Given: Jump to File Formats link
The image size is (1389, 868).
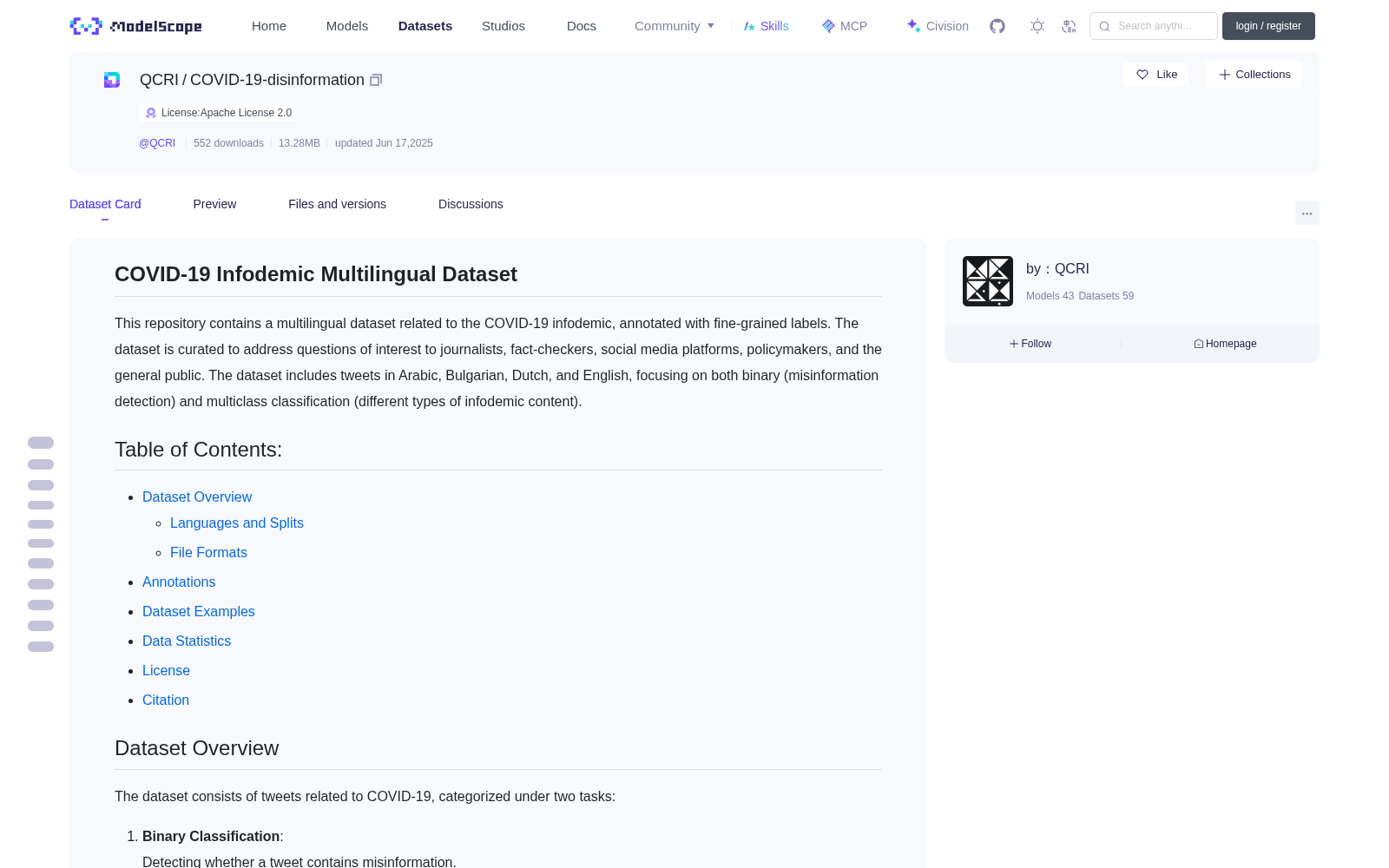Looking at the screenshot, I should pyautogui.click(x=208, y=552).
